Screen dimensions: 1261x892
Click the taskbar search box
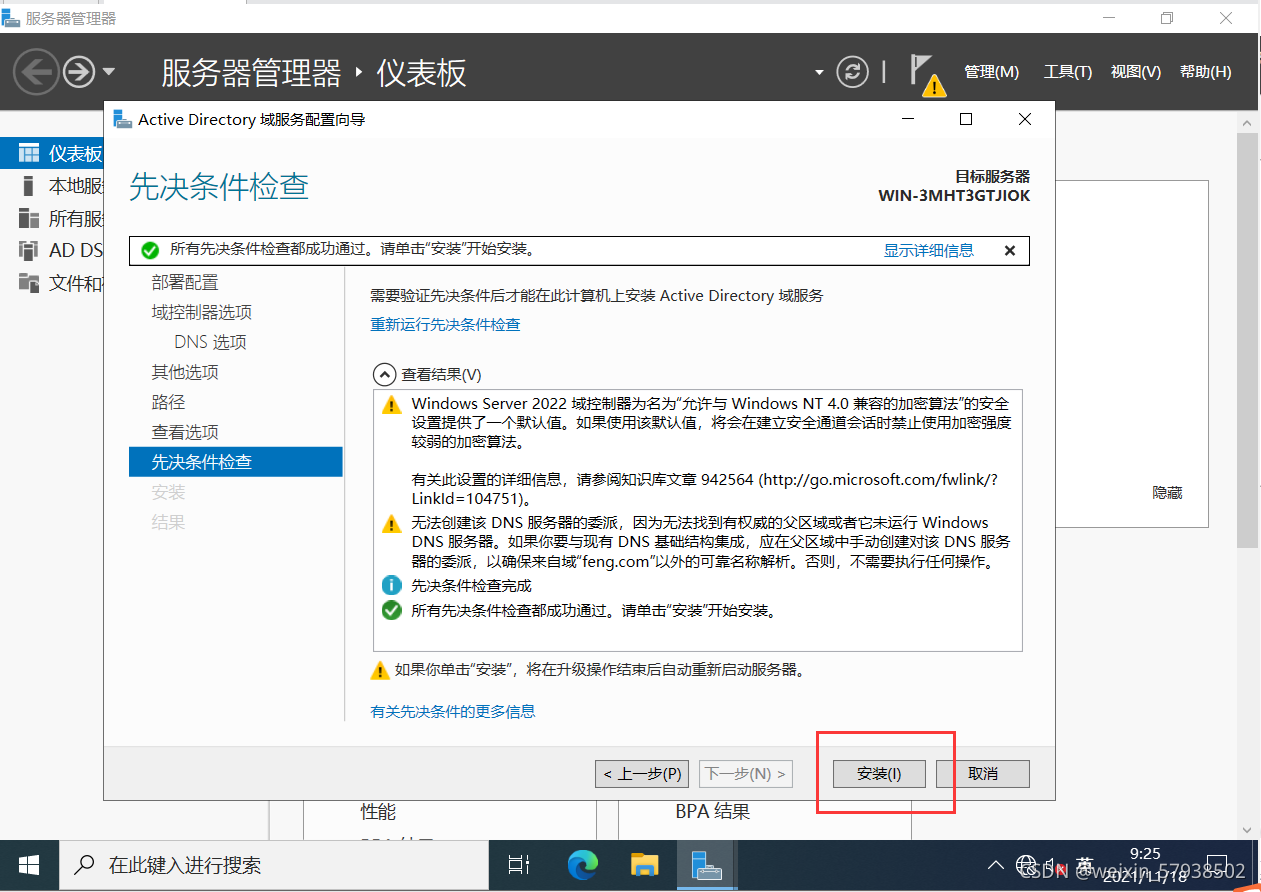[274, 866]
